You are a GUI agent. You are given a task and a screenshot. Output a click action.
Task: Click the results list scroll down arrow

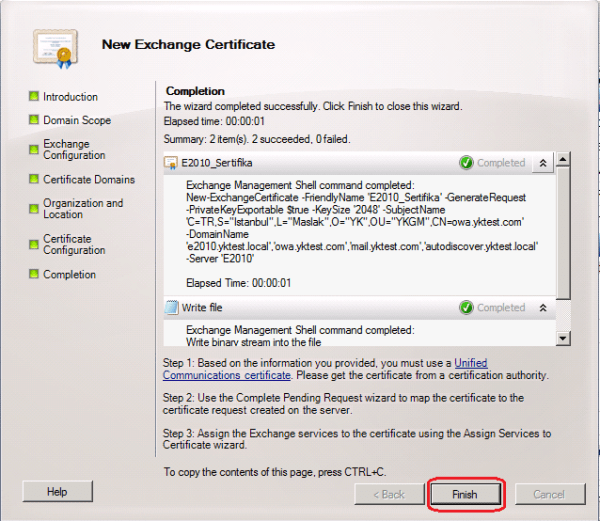(x=563, y=338)
